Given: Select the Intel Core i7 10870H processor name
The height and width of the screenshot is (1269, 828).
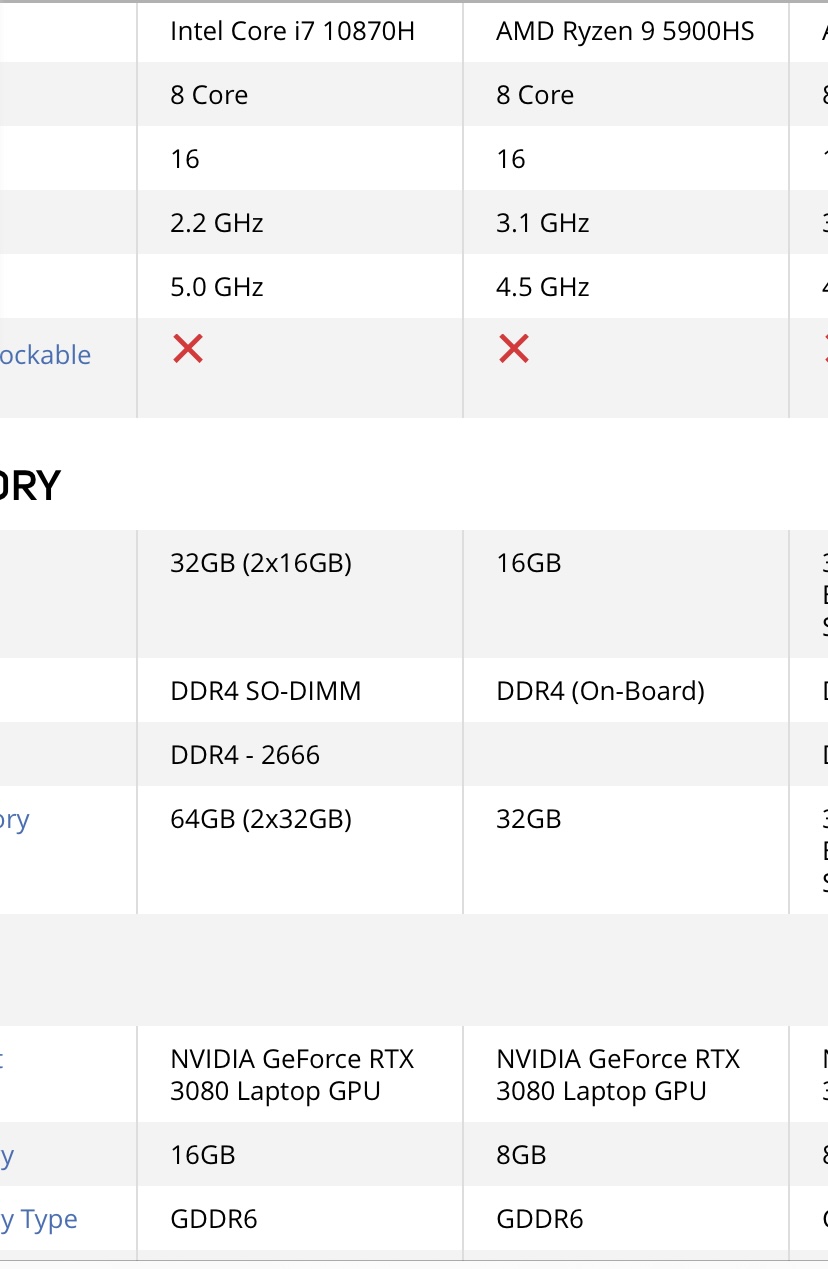Looking at the screenshot, I should tap(292, 31).
